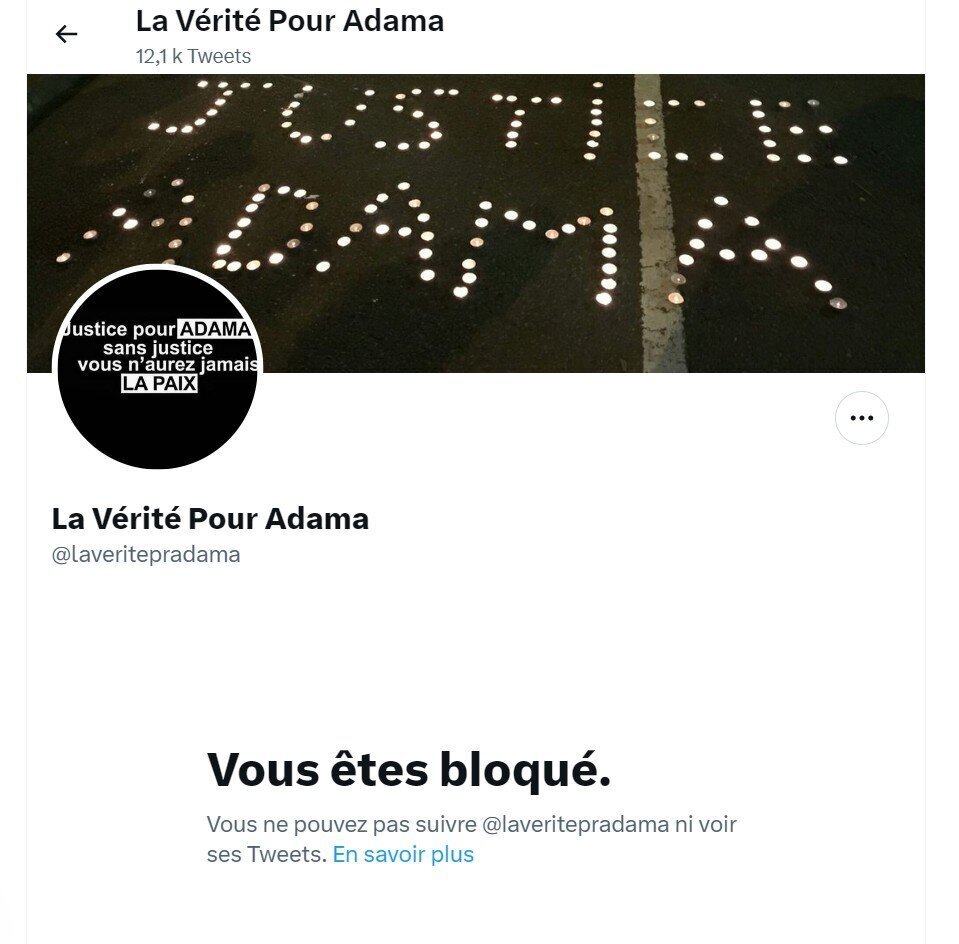Select the bold profile display name above the handle

click(210, 519)
